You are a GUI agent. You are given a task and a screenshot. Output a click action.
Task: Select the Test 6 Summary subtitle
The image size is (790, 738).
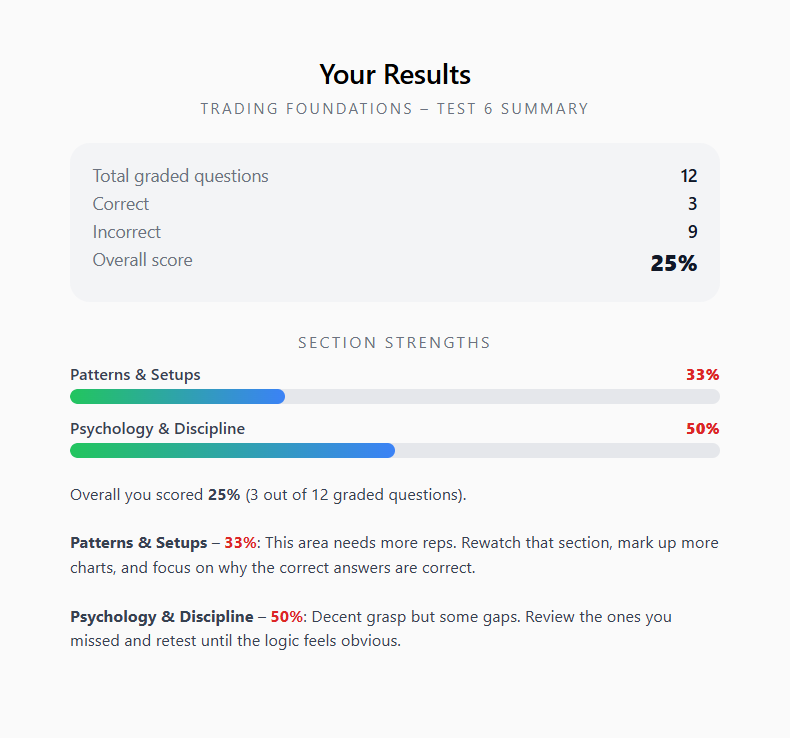point(394,108)
